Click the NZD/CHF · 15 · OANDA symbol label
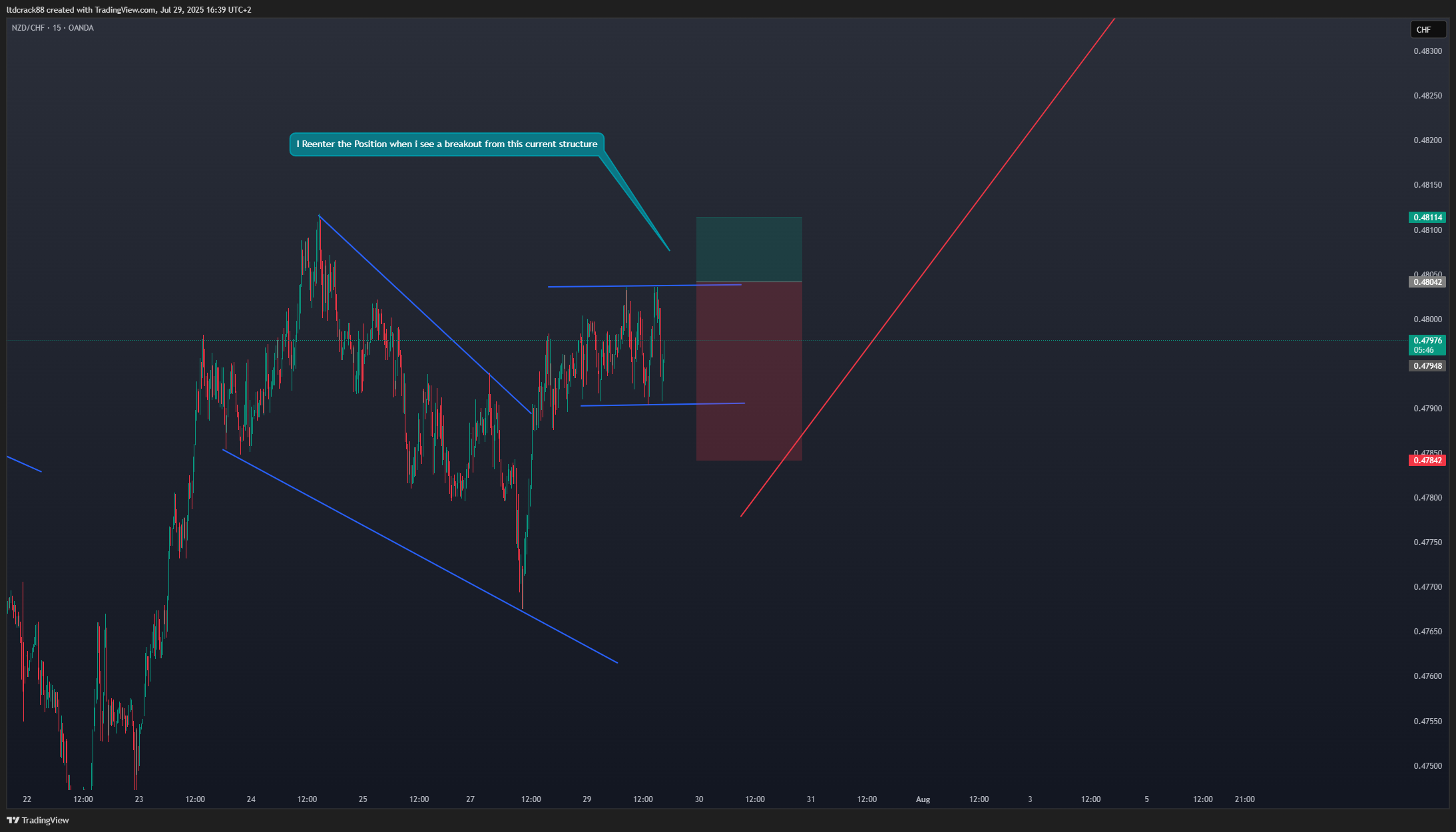This screenshot has height=832, width=1456. pos(53,28)
